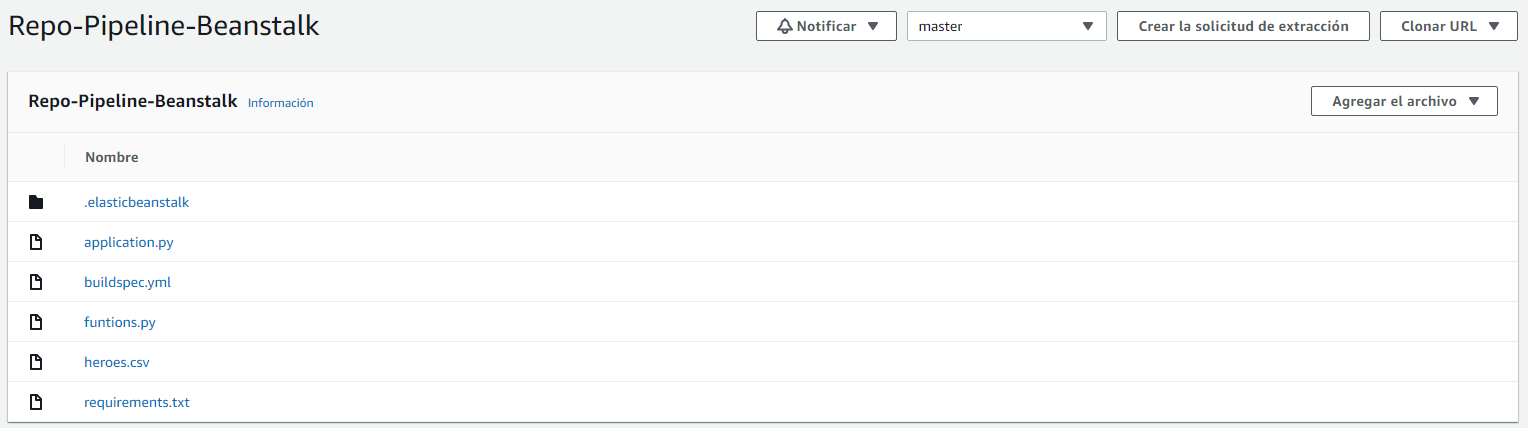Image resolution: width=1528 pixels, height=428 pixels.
Task: Click the .elasticbeanstalk folder icon
Action: 36,202
